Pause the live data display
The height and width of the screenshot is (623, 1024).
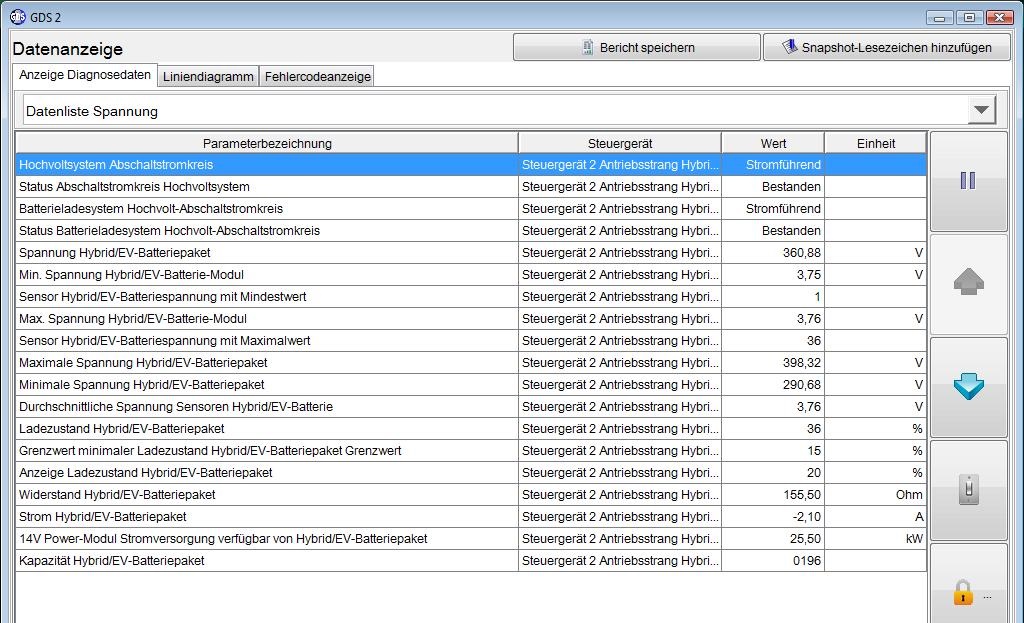(967, 181)
